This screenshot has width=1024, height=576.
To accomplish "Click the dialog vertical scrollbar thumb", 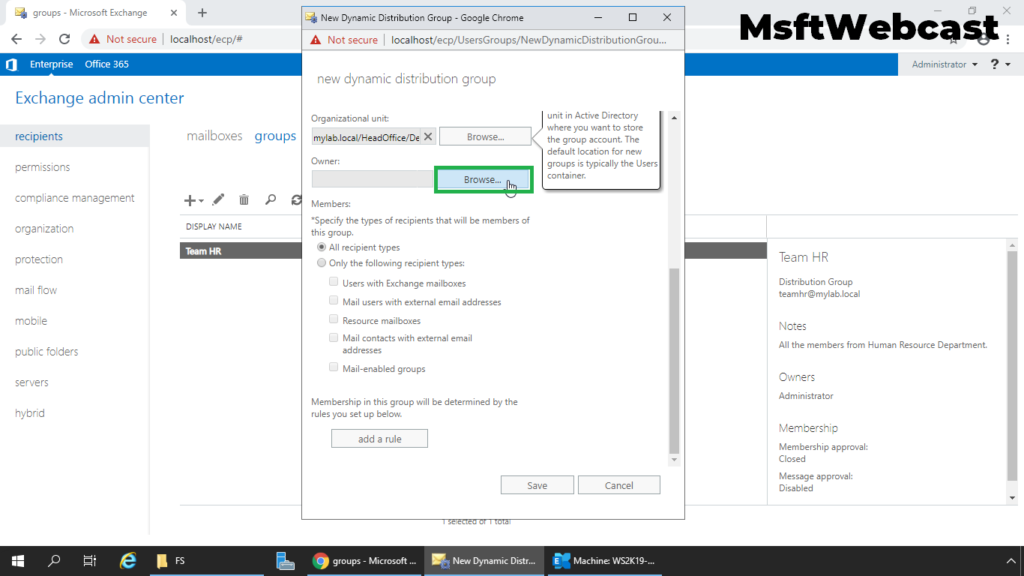I will (674, 360).
